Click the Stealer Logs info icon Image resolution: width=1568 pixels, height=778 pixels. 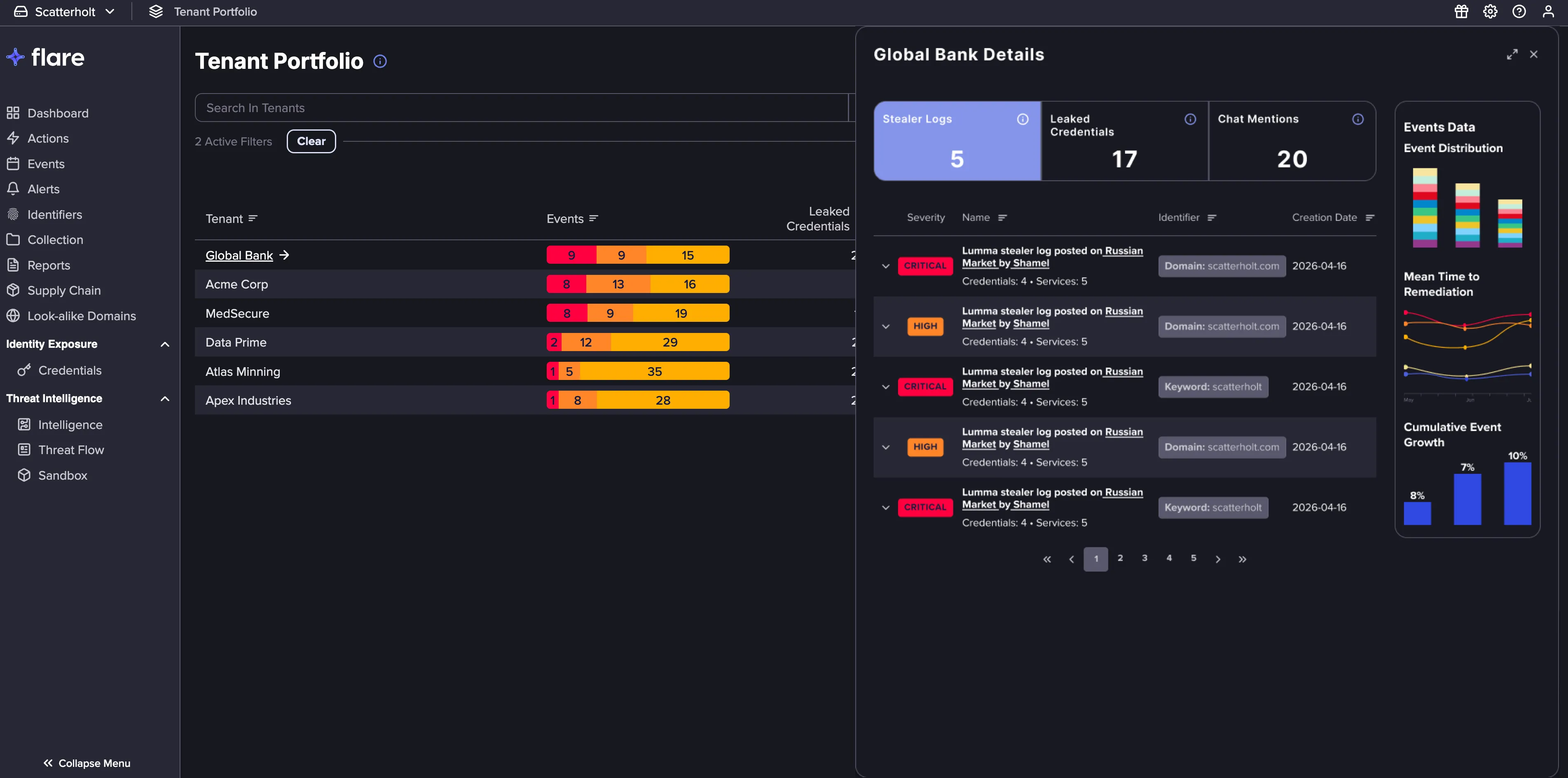coord(1023,120)
